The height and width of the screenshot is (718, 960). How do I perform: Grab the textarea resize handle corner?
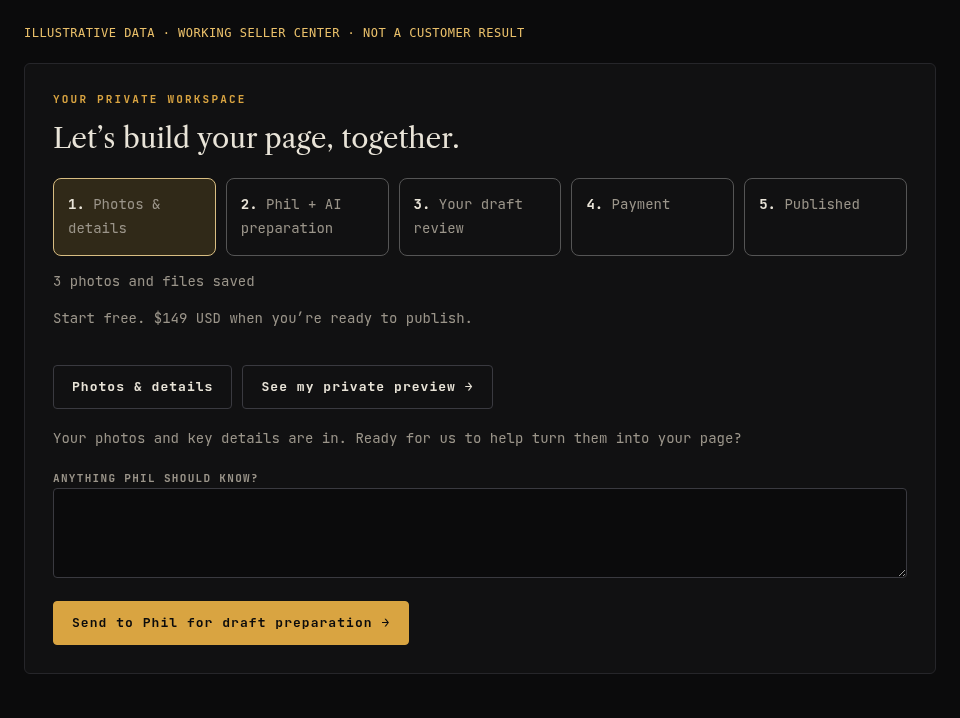pos(902,573)
